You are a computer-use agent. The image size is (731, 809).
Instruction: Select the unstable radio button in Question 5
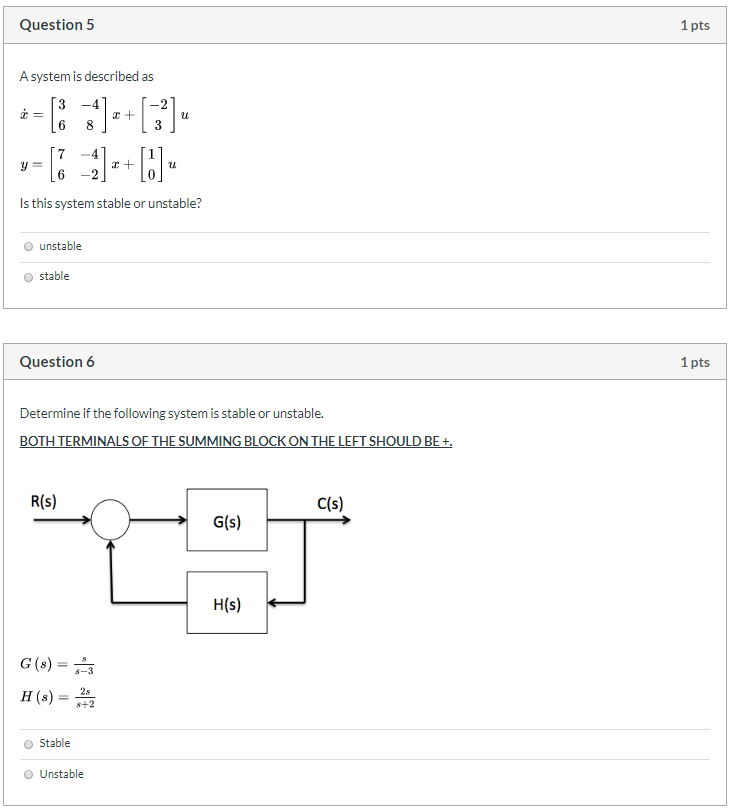(x=28, y=246)
